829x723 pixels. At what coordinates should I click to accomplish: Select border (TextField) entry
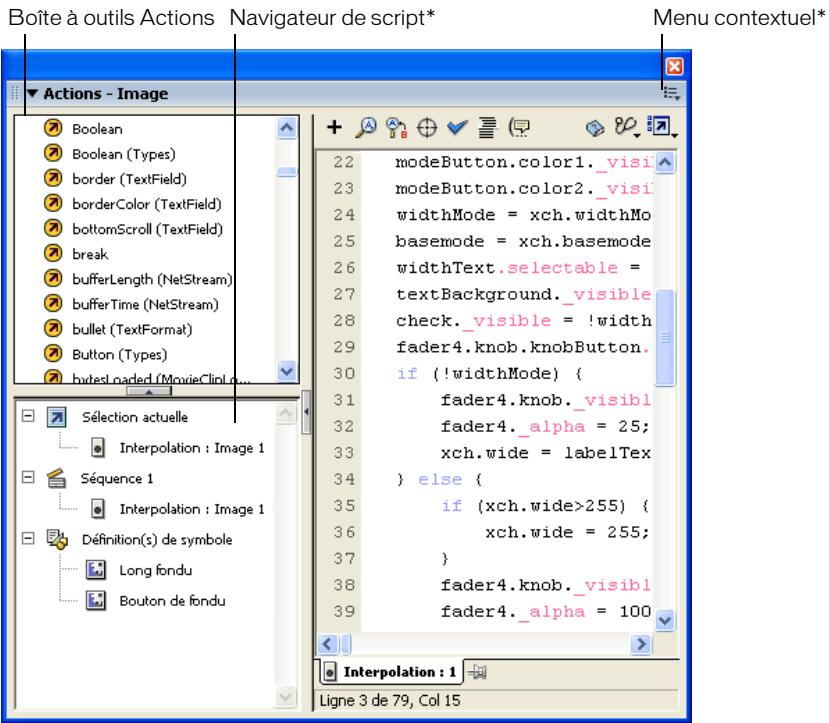130,179
